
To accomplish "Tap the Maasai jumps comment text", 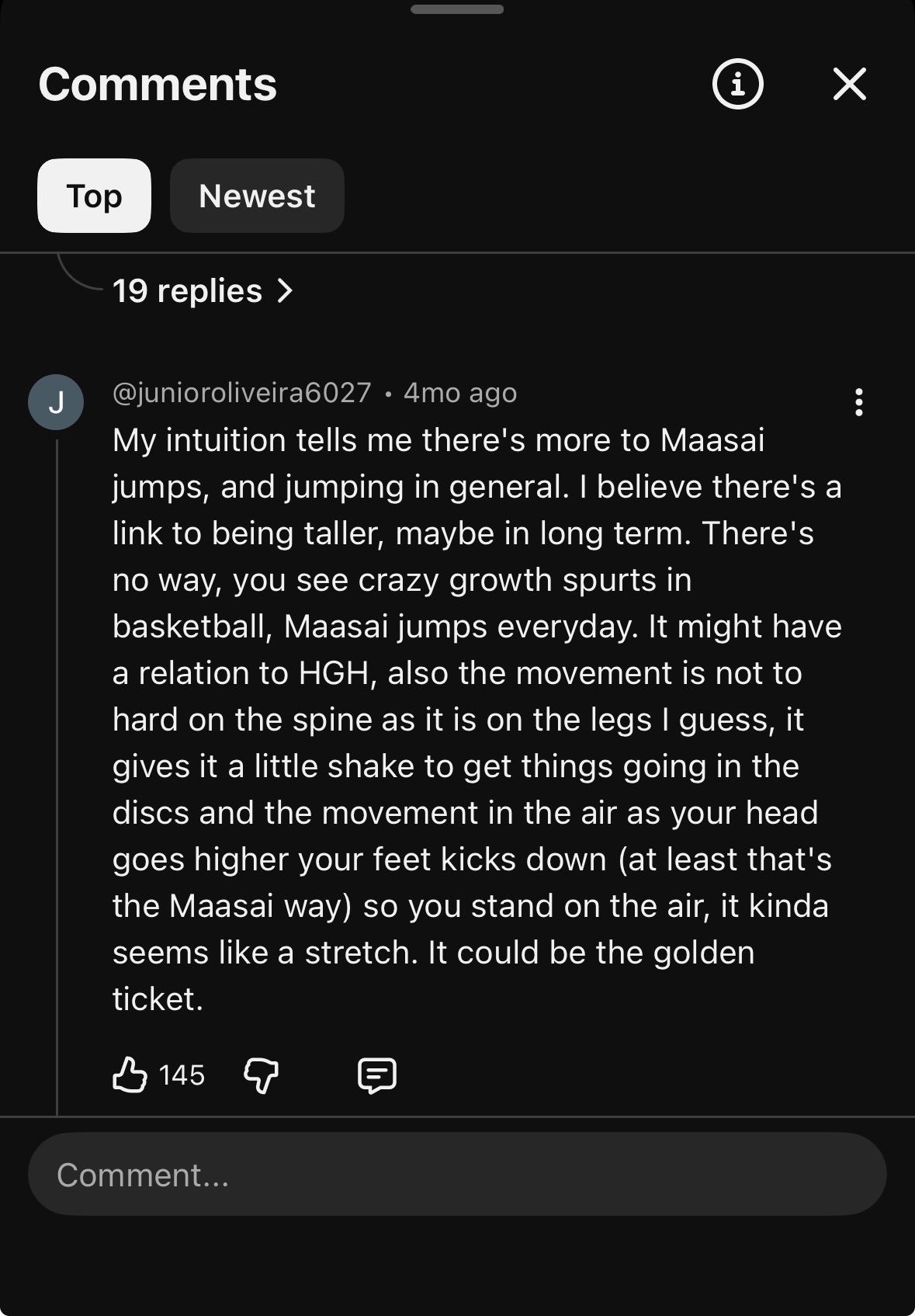I will click(x=477, y=719).
